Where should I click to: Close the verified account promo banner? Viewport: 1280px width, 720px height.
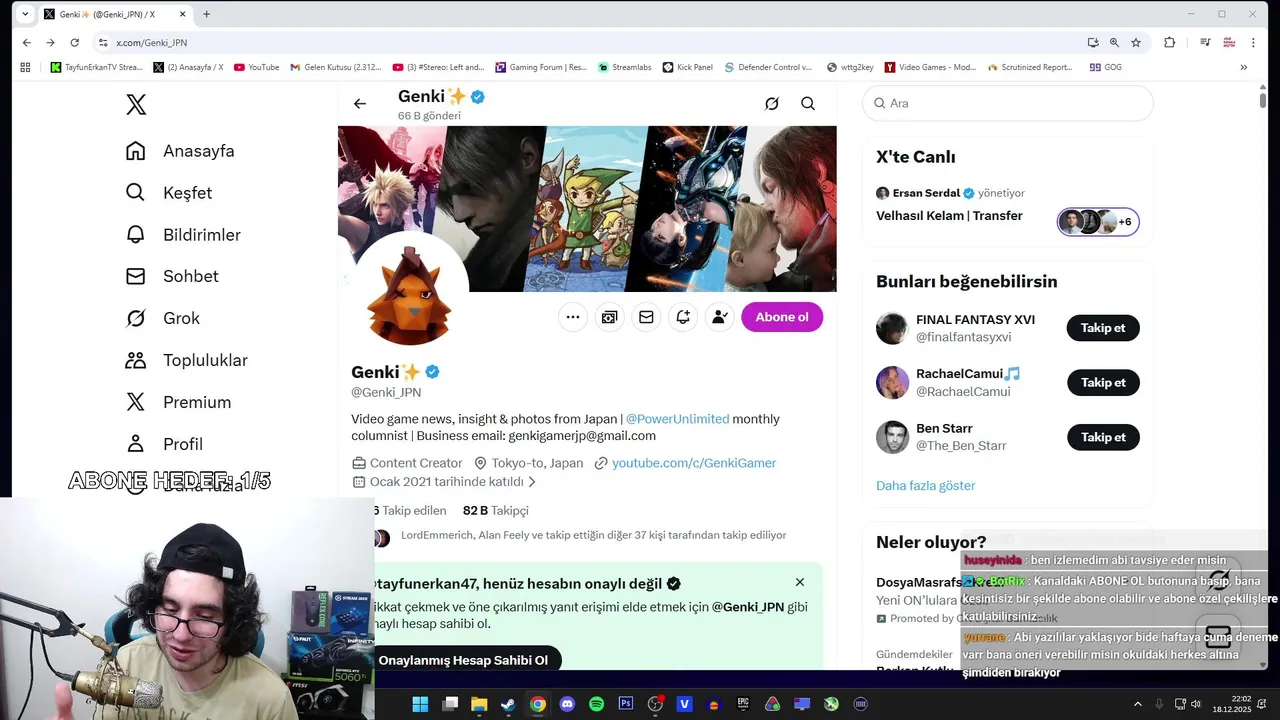800,582
